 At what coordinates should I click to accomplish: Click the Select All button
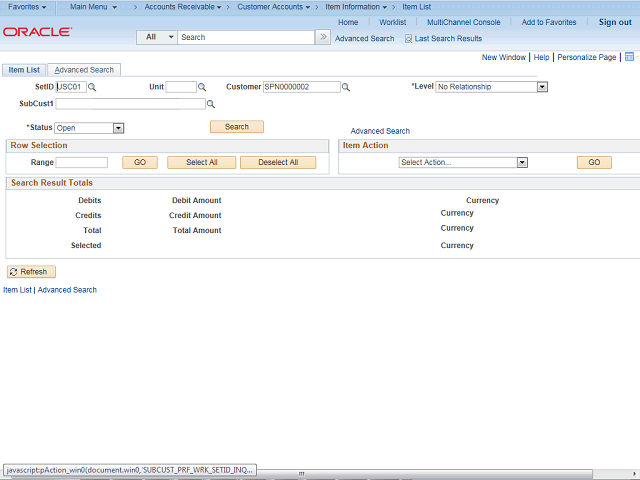coord(202,162)
